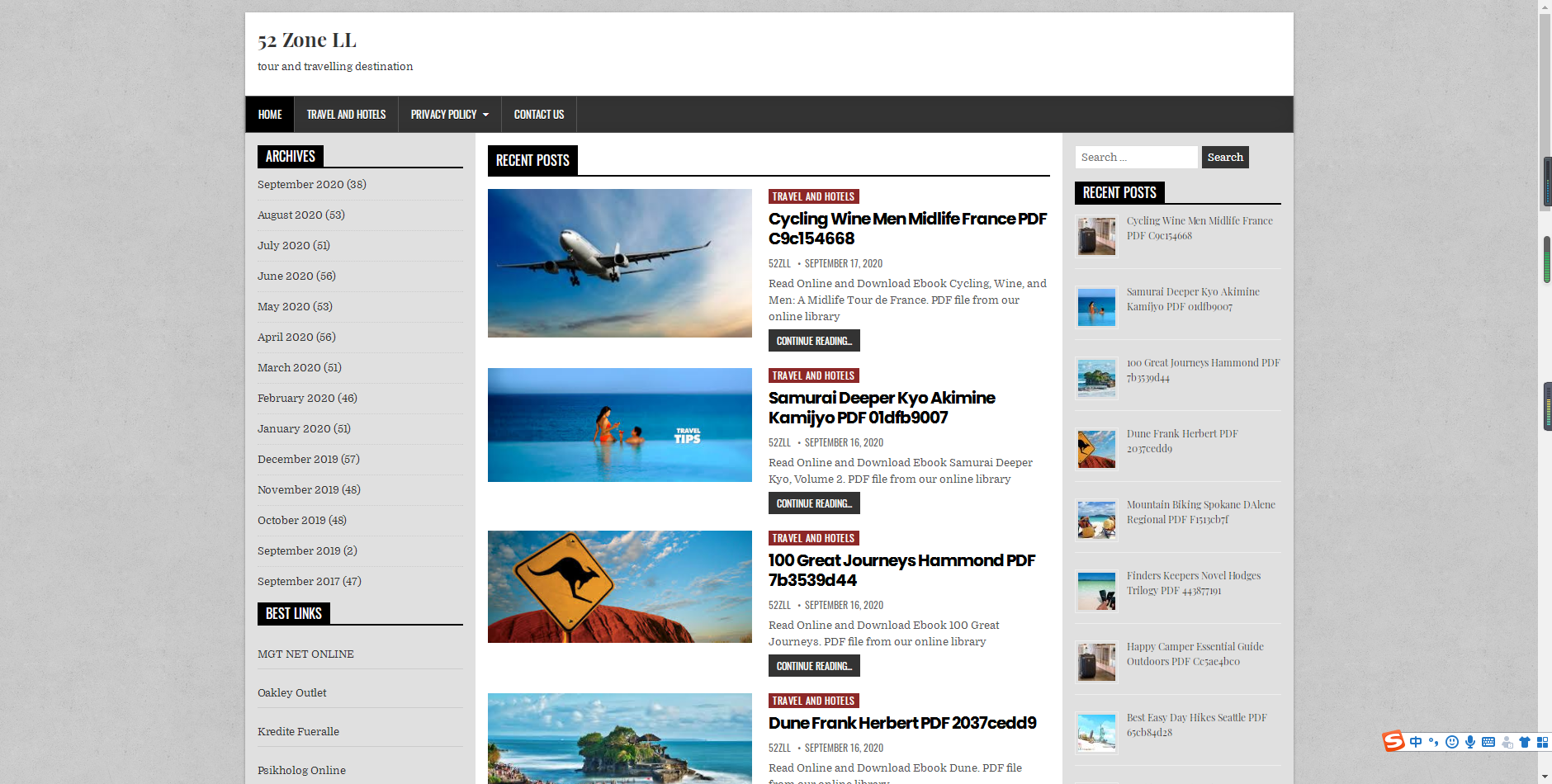The width and height of the screenshot is (1552, 784).
Task: Click the Search button
Action: tap(1225, 157)
